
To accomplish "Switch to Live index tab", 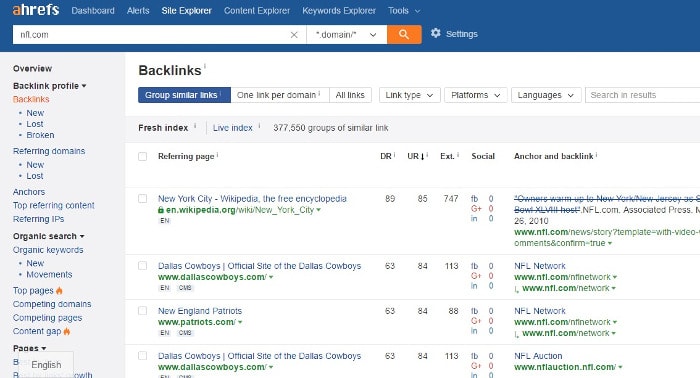I will [233, 128].
